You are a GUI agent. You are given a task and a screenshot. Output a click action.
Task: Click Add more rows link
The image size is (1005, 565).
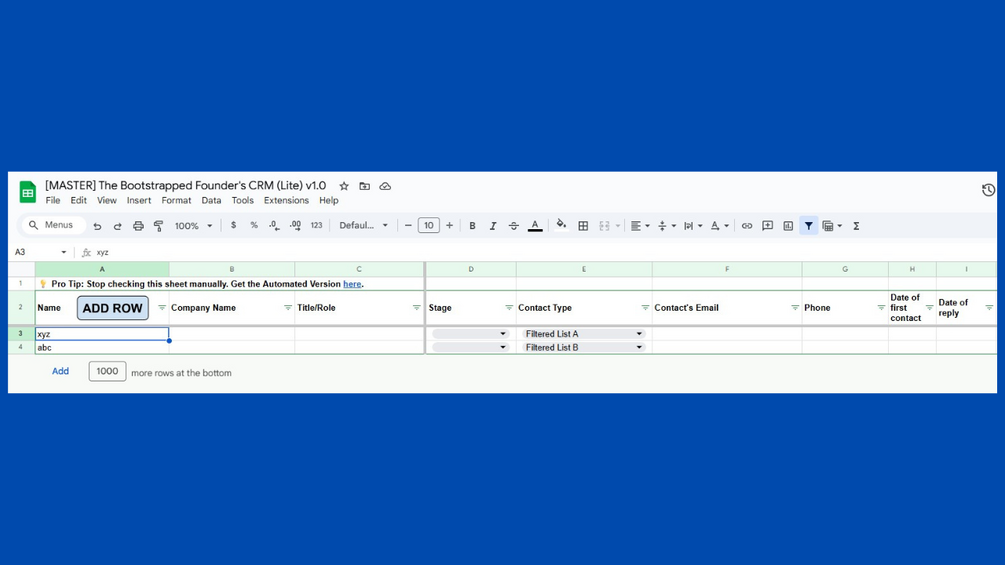[x=60, y=372]
